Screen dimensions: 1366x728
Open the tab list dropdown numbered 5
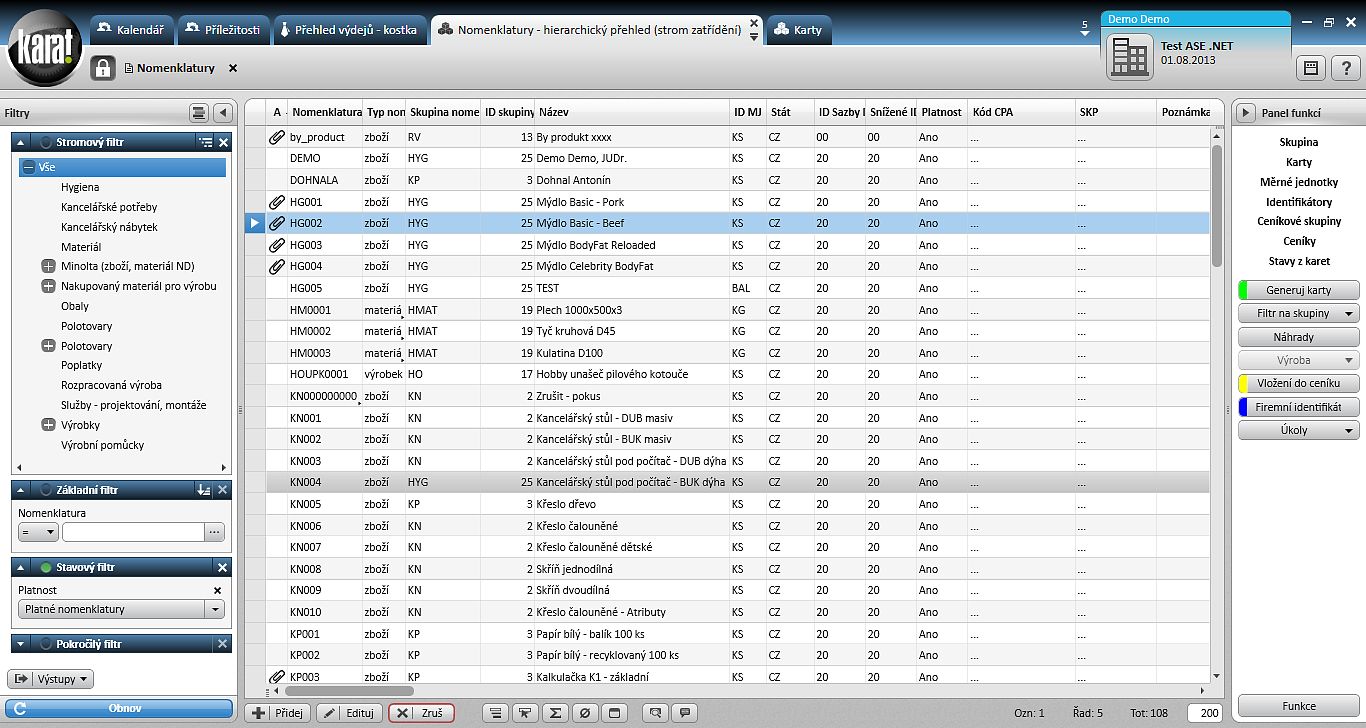pyautogui.click(x=1085, y=29)
